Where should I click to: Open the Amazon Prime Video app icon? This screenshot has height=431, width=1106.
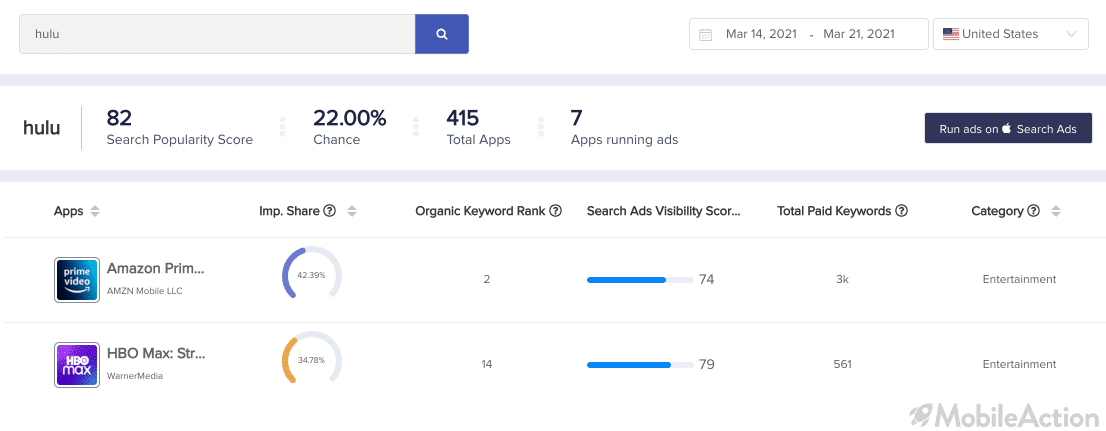tap(77, 280)
